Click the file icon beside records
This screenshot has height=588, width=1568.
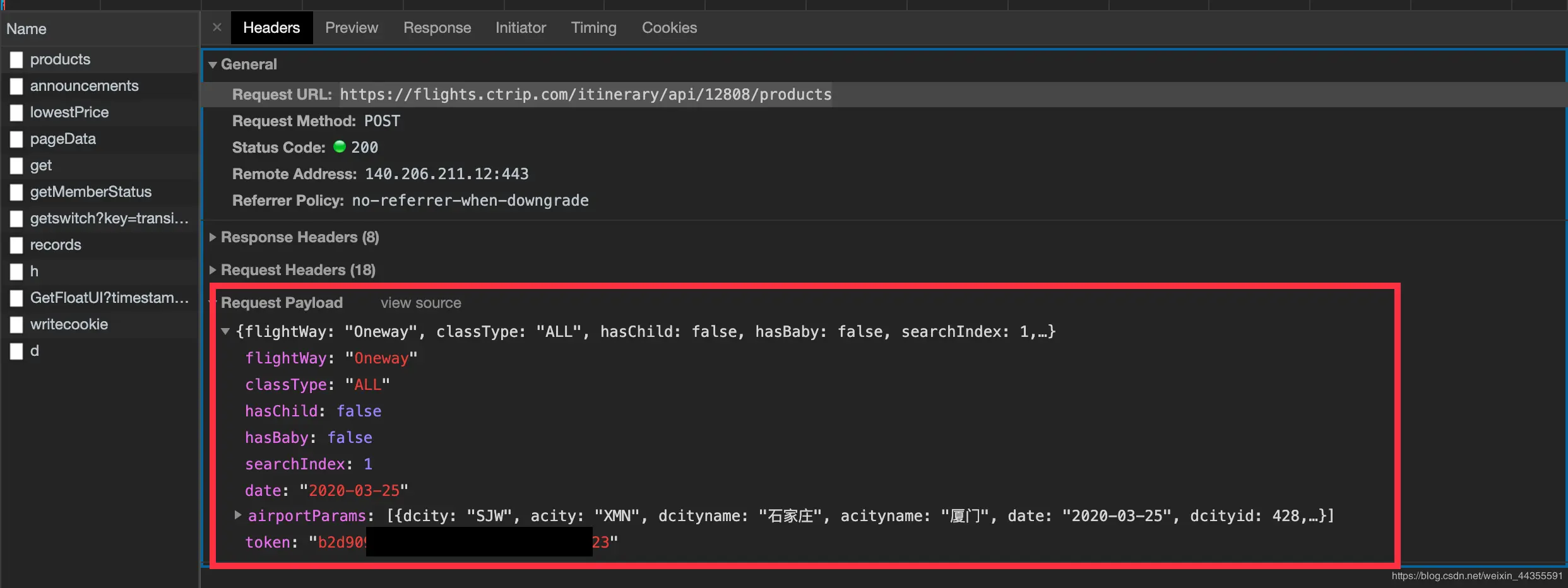click(16, 245)
